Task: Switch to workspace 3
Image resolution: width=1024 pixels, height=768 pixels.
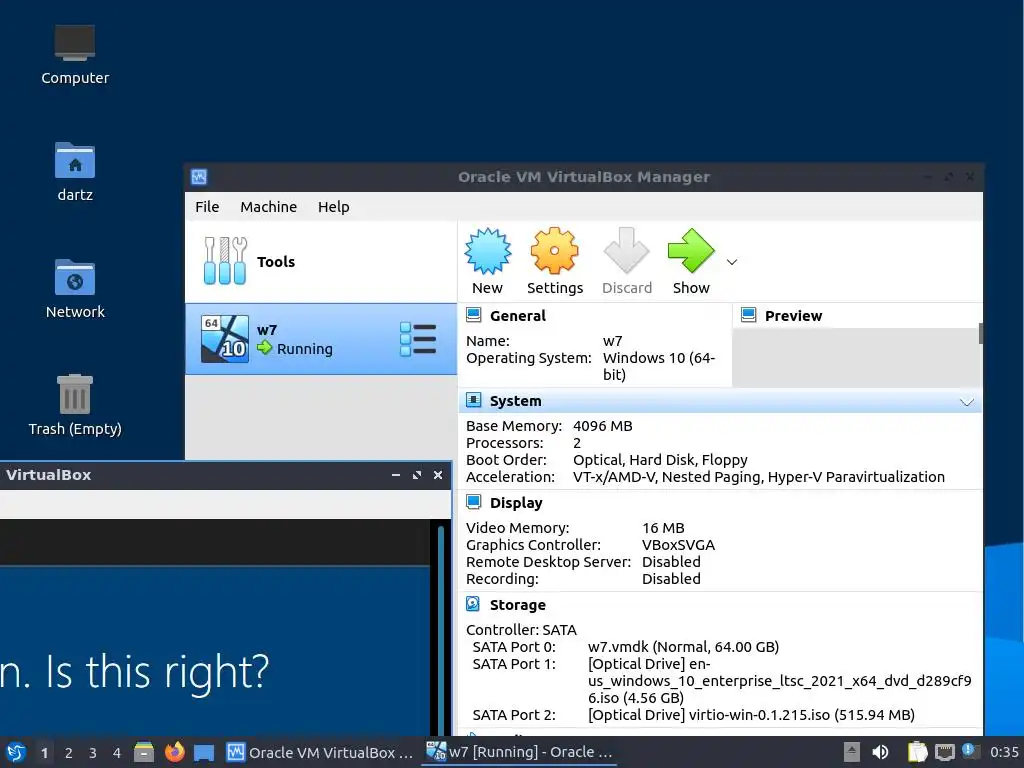Action: tap(93, 753)
